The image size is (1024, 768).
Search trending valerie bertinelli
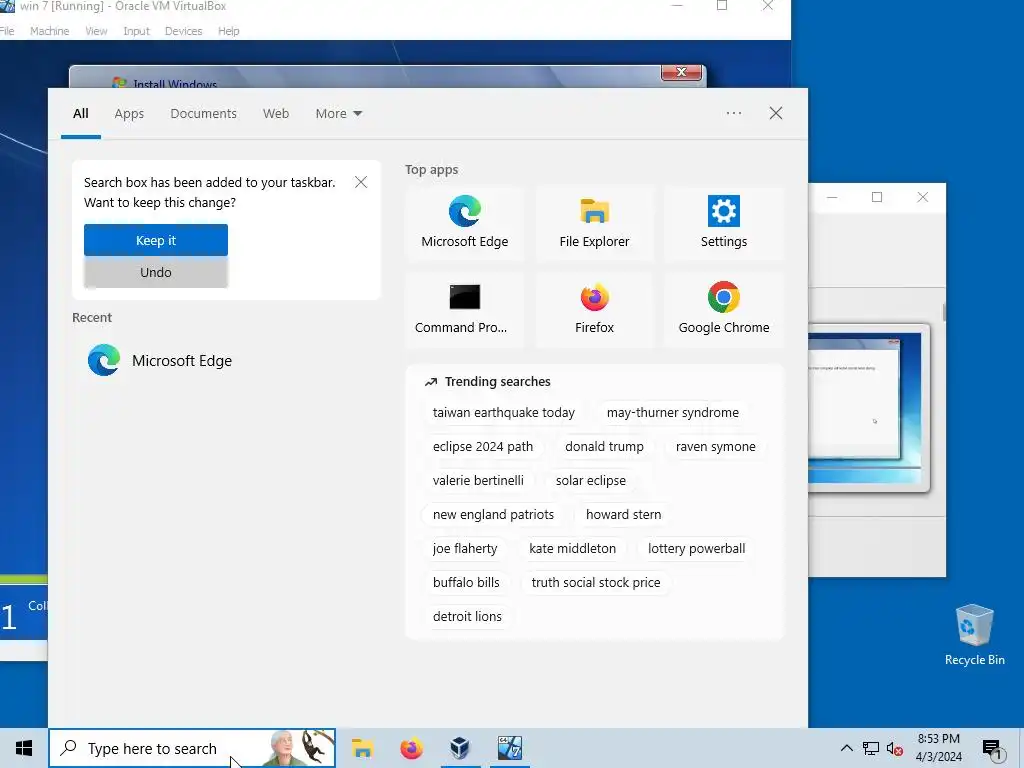click(478, 481)
